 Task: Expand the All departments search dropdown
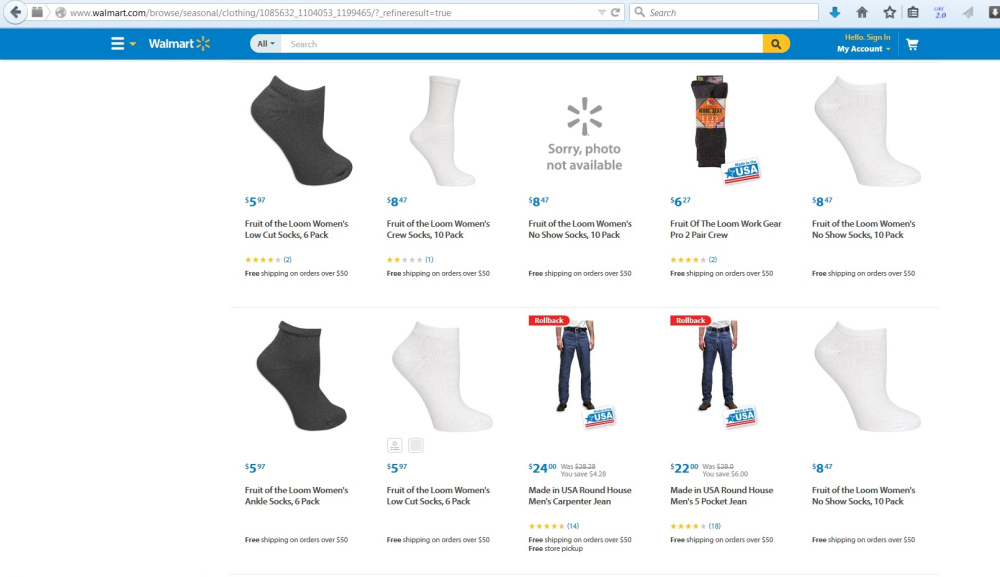click(x=265, y=44)
